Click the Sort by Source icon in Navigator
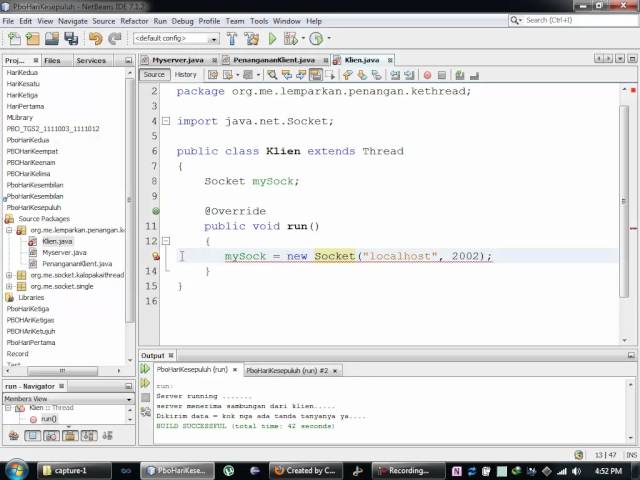 (108, 436)
